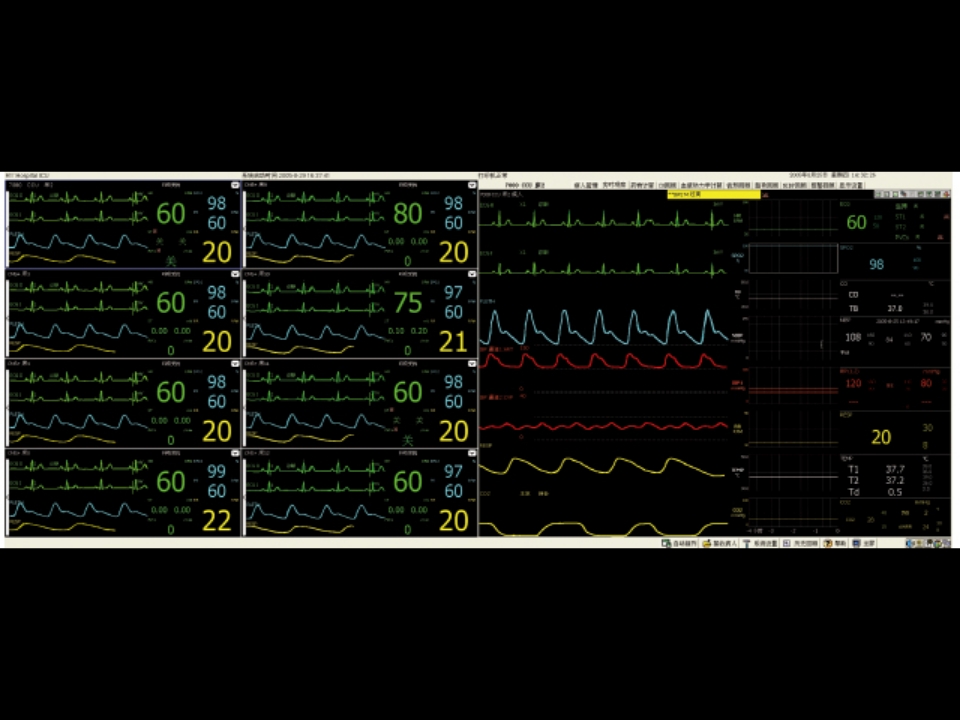Click the yellow respiration value 20 in detail view
This screenshot has width=960, height=720.
click(880, 437)
